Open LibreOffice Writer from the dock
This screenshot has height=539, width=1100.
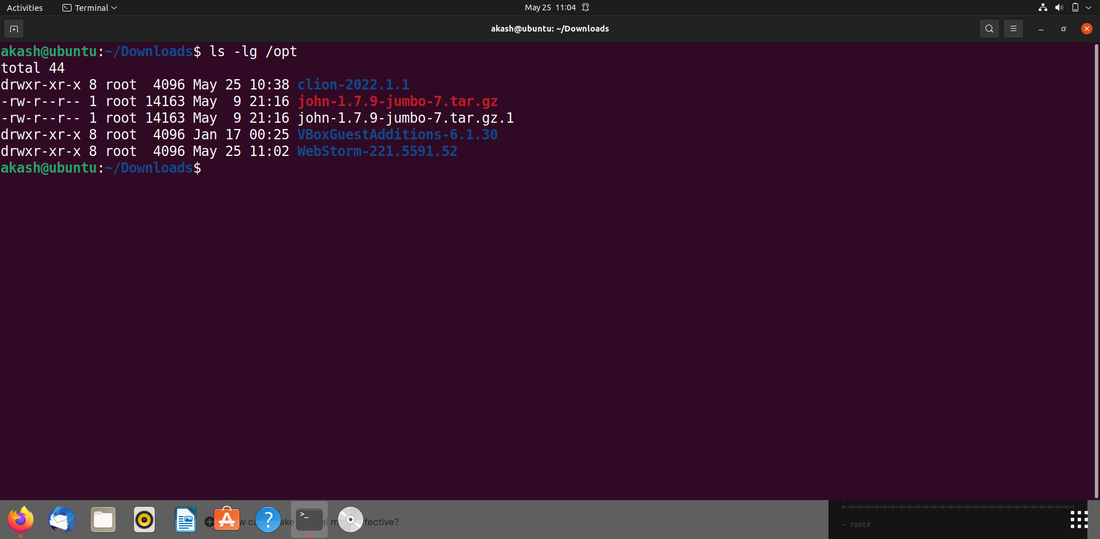click(185, 520)
